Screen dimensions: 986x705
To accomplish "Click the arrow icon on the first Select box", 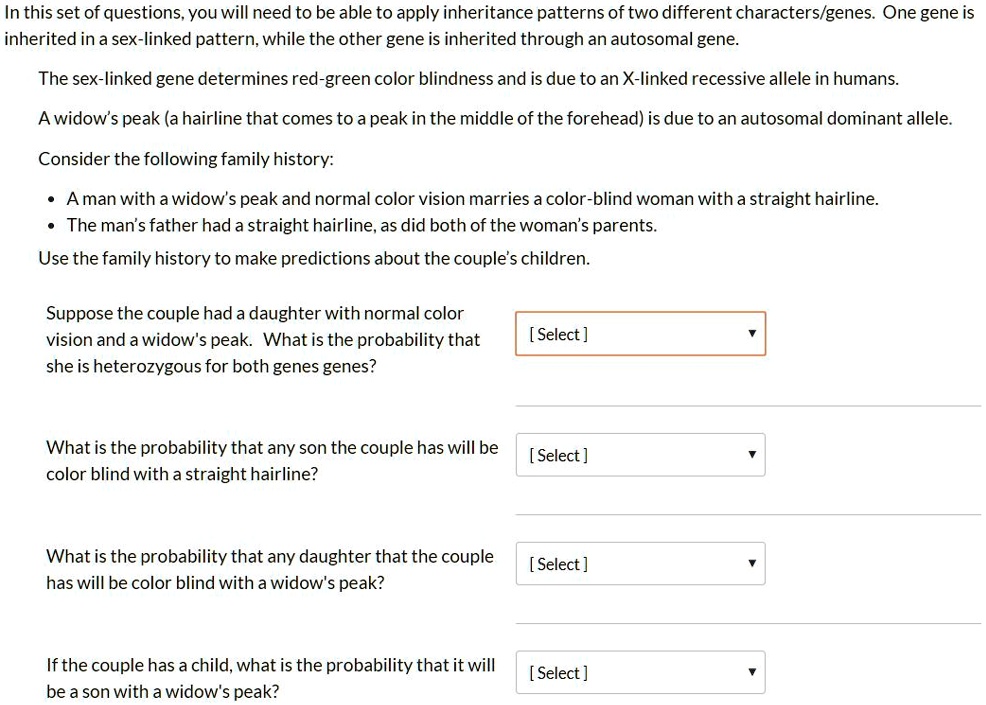I will coord(752,334).
